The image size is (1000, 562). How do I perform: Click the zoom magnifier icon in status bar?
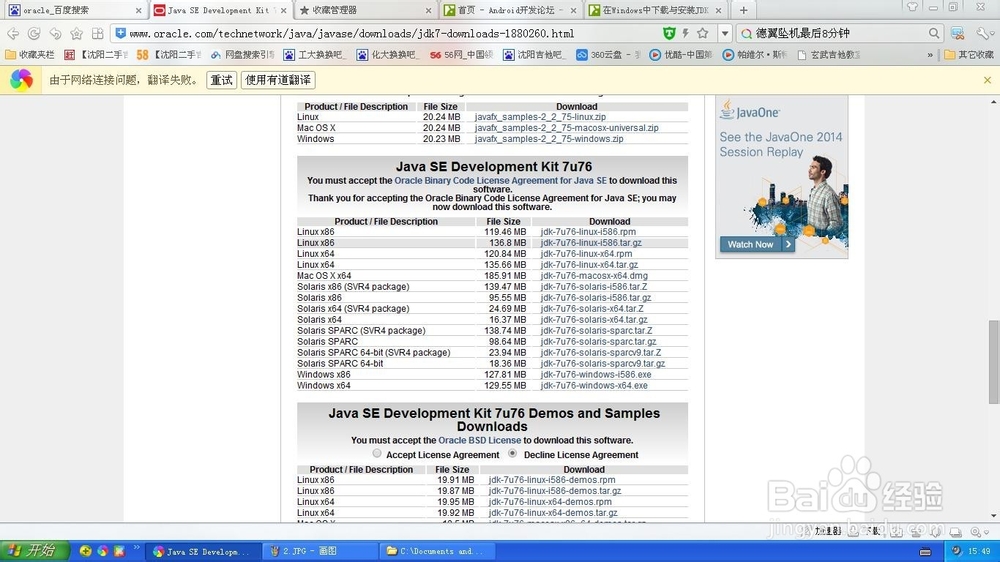tap(976, 531)
